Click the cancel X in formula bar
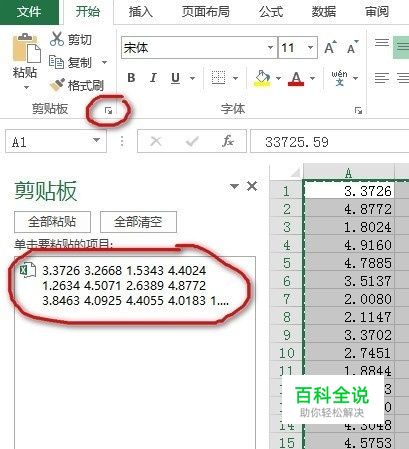The image size is (409, 449). 156,141
